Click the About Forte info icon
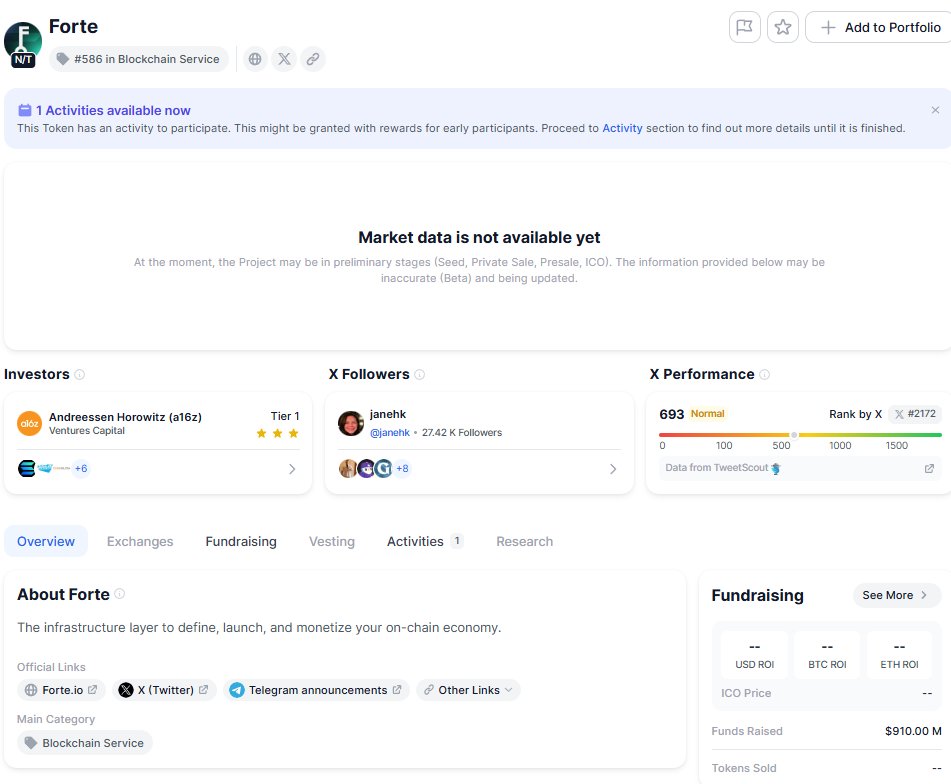The image size is (951, 784). point(119,594)
